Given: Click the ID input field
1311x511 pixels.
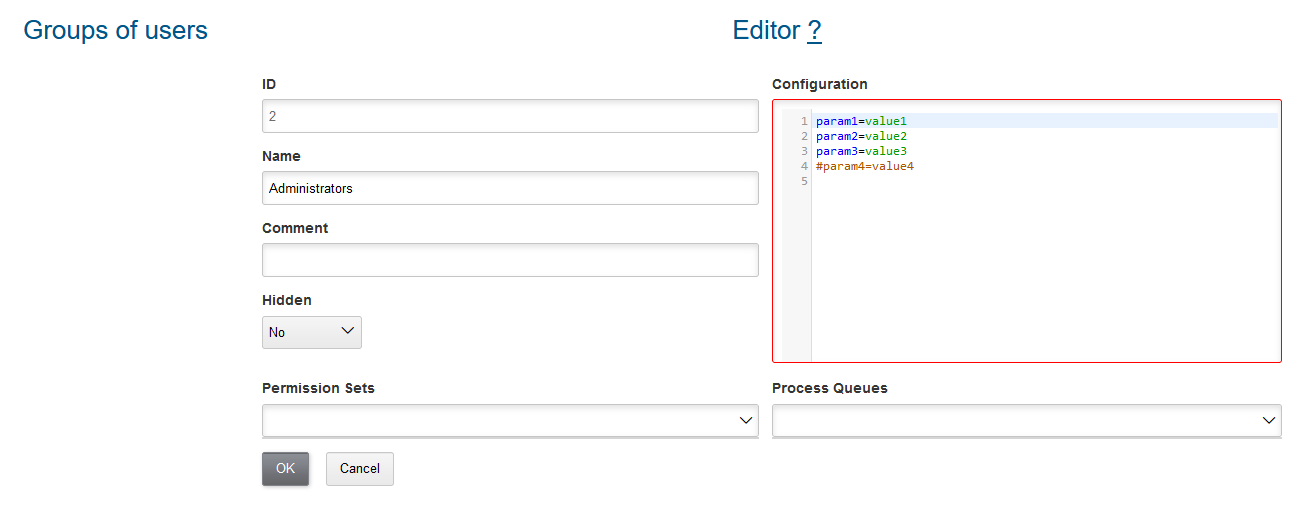Looking at the screenshot, I should click(x=510, y=116).
